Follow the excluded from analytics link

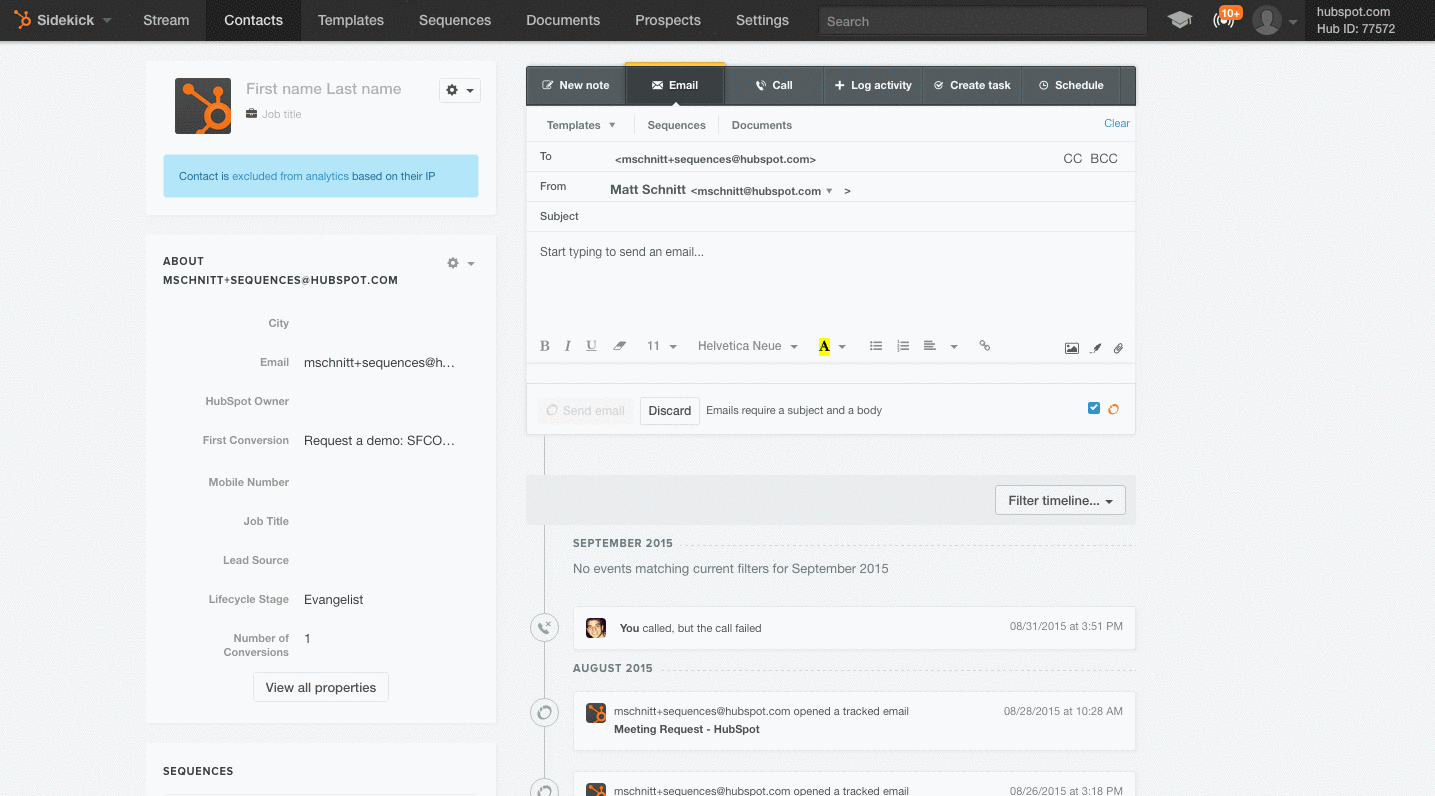click(x=290, y=176)
